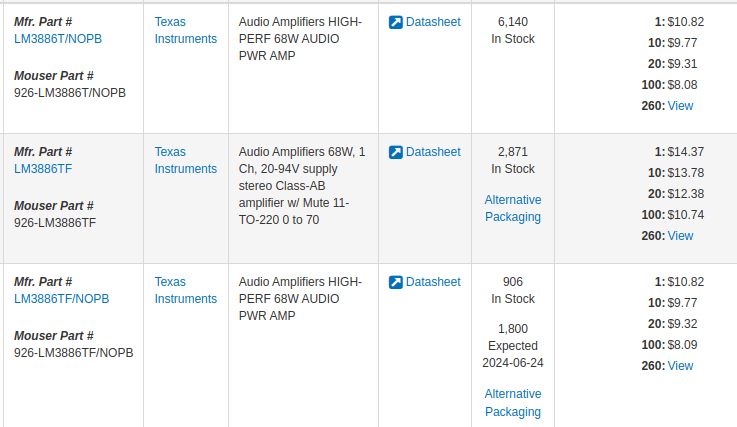Select the 926-LM3886T/NOPB Mouser part number text
Screen dimensions: 737x427
(70, 93)
